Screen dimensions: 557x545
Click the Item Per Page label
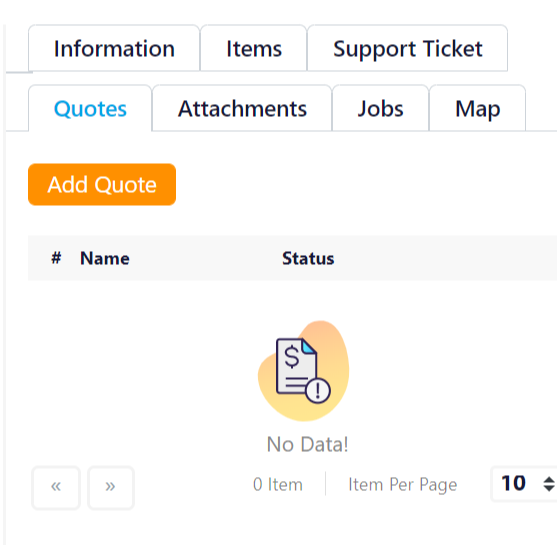[x=402, y=485]
